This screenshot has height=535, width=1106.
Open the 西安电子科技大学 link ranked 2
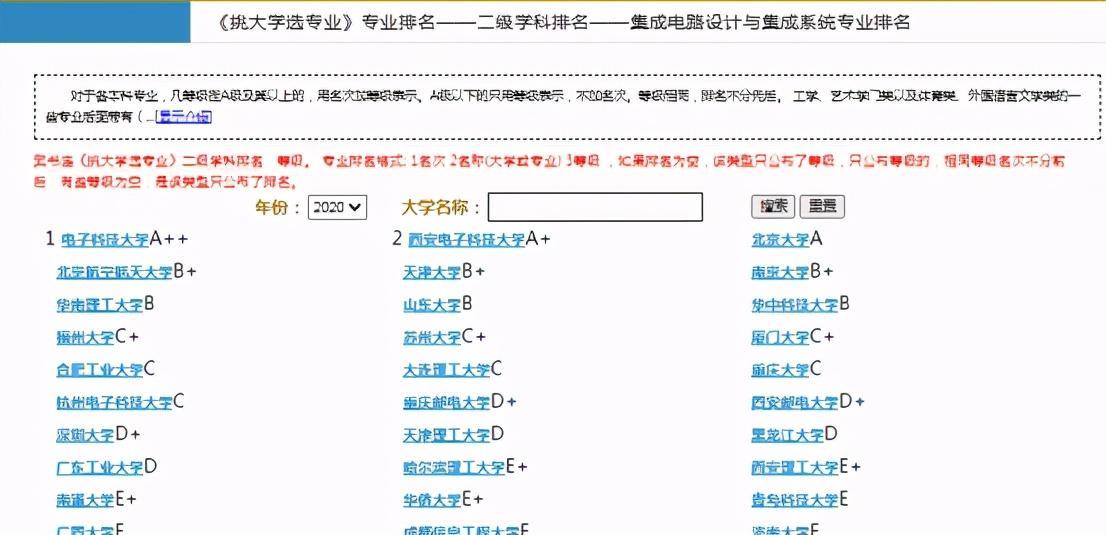[x=466, y=240]
